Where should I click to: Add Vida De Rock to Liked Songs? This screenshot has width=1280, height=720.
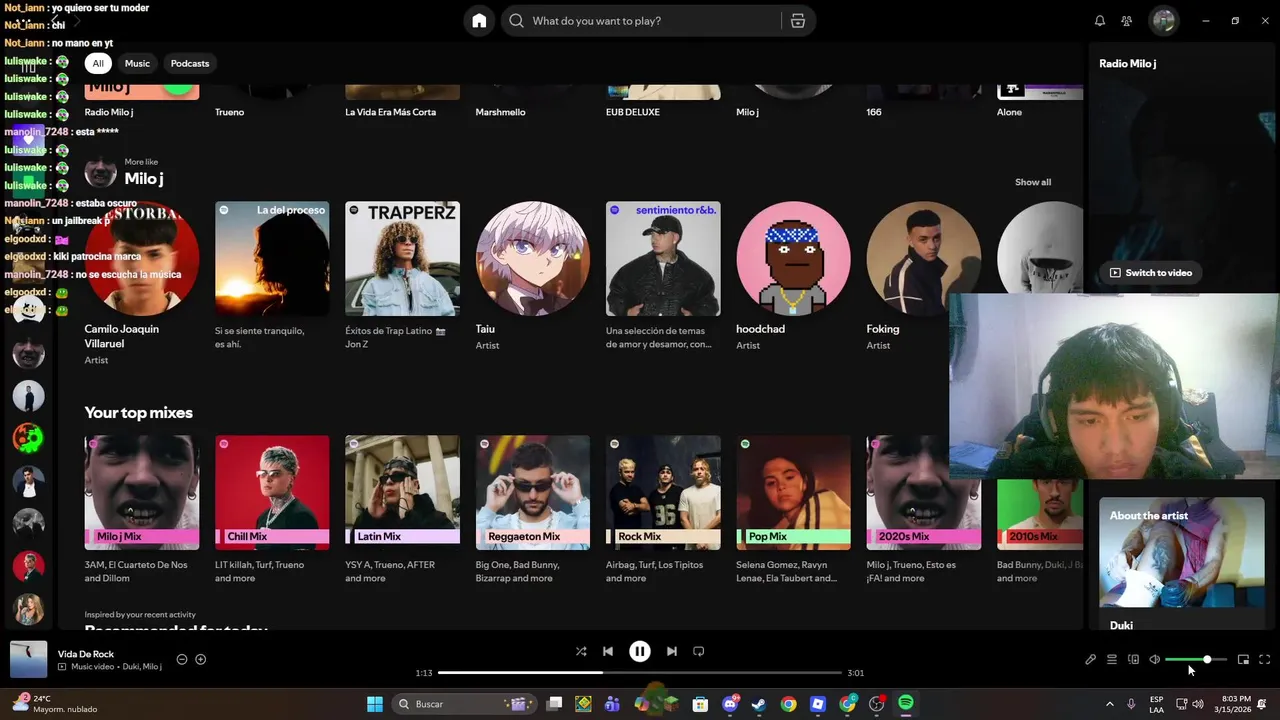pos(201,659)
